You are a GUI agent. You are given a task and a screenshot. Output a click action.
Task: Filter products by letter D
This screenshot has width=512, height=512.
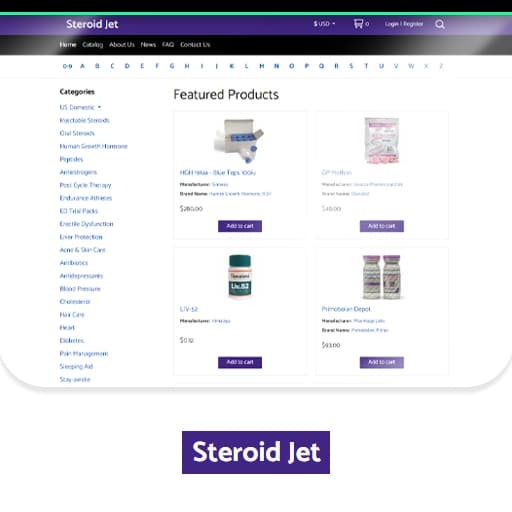127,66
